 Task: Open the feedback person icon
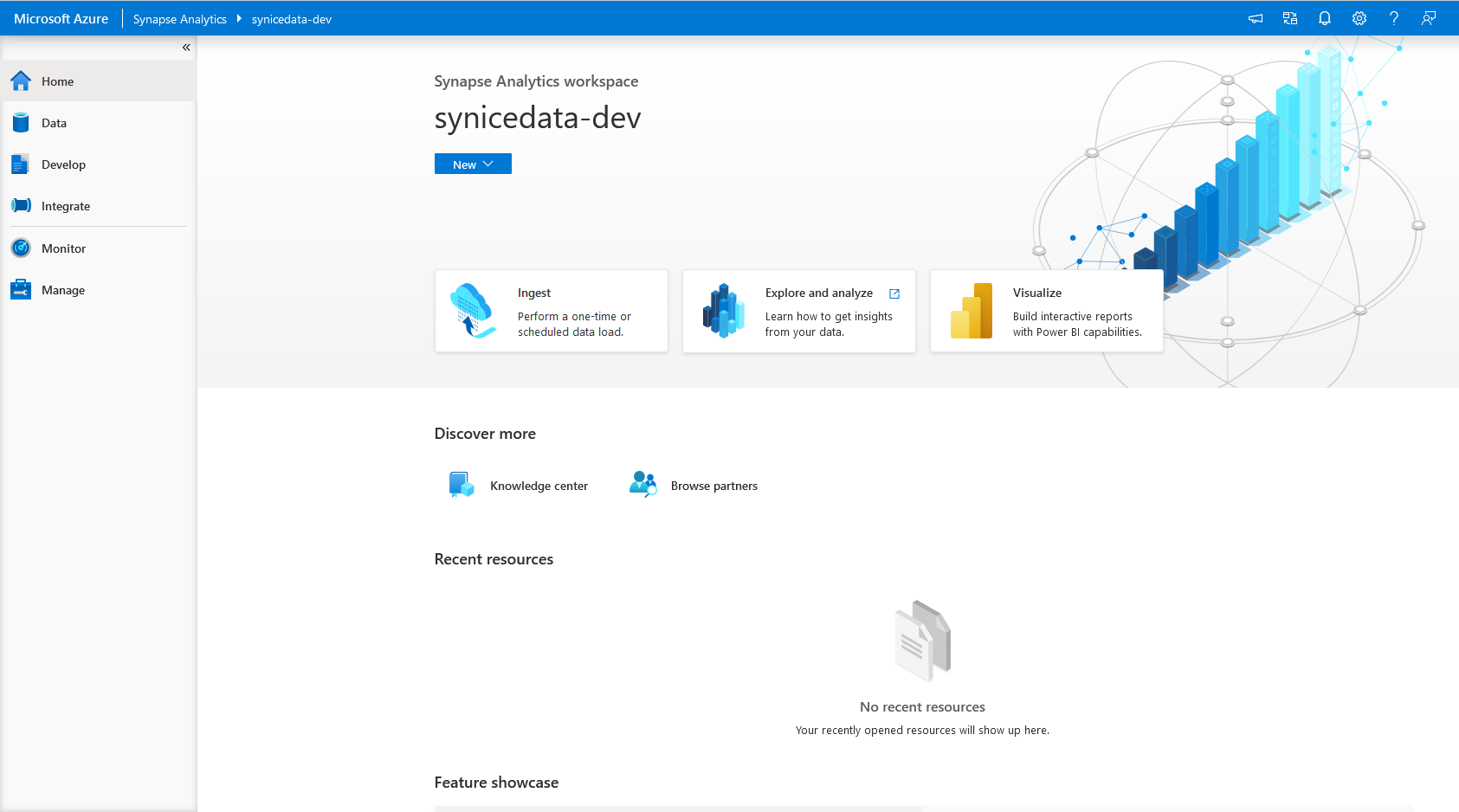tap(1429, 18)
